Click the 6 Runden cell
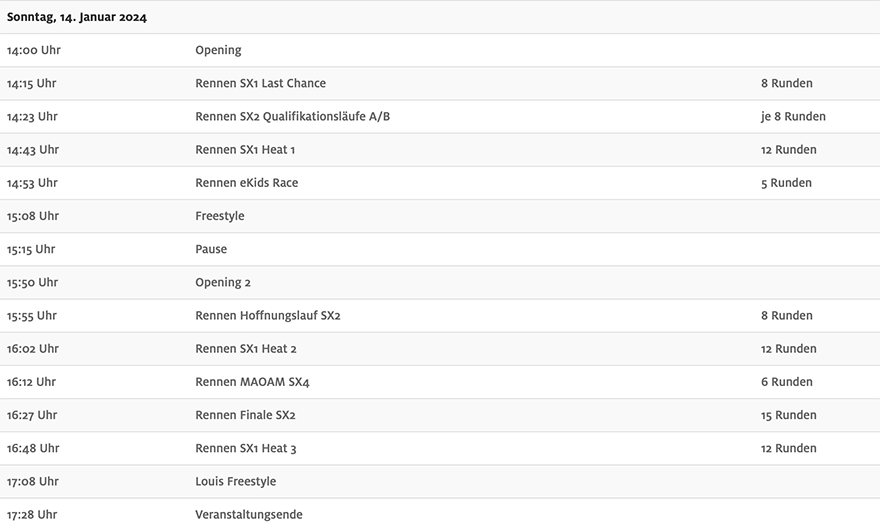This screenshot has height=530, width=880. point(787,382)
